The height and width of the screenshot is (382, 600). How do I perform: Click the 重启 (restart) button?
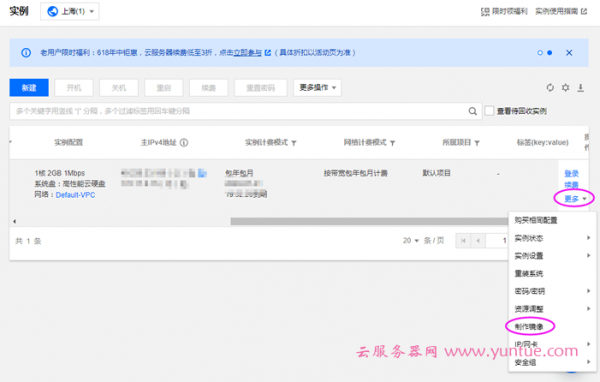pos(164,88)
